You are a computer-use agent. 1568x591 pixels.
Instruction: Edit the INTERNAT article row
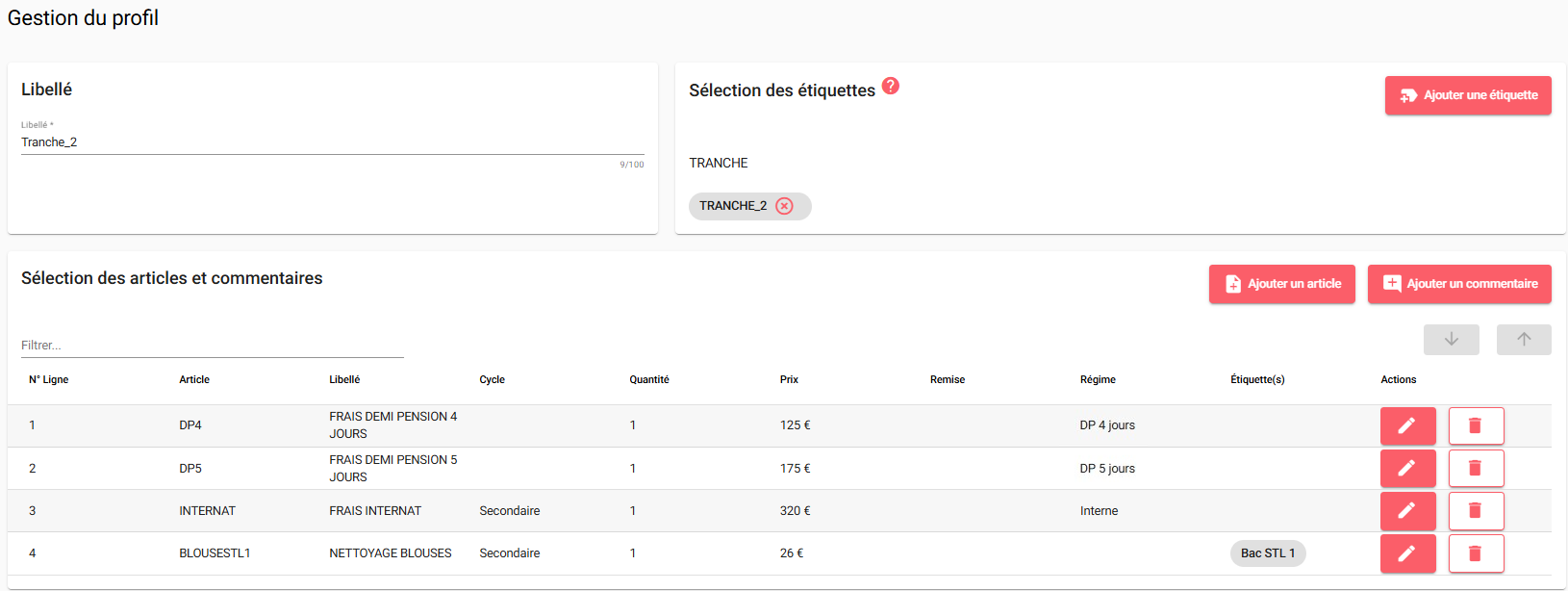1407,511
